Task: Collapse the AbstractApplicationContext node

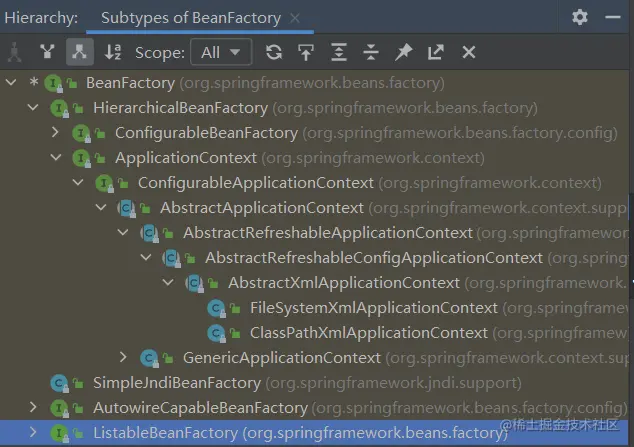Action: tap(101, 207)
